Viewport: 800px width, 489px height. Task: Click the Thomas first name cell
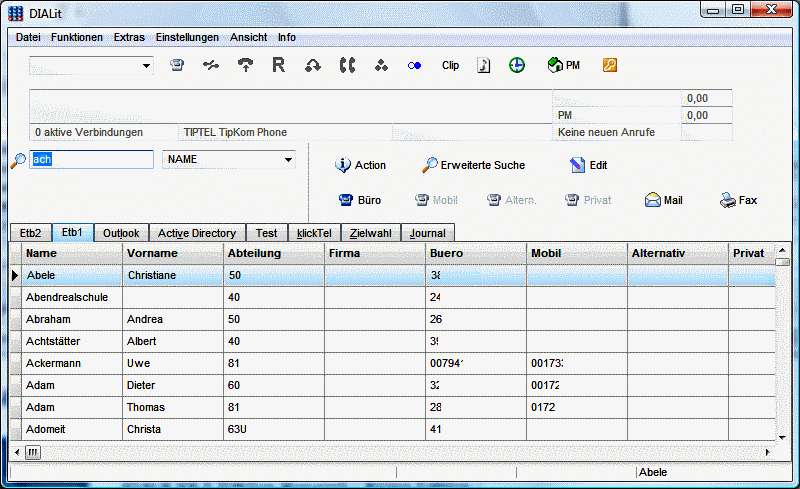[x=172, y=407]
